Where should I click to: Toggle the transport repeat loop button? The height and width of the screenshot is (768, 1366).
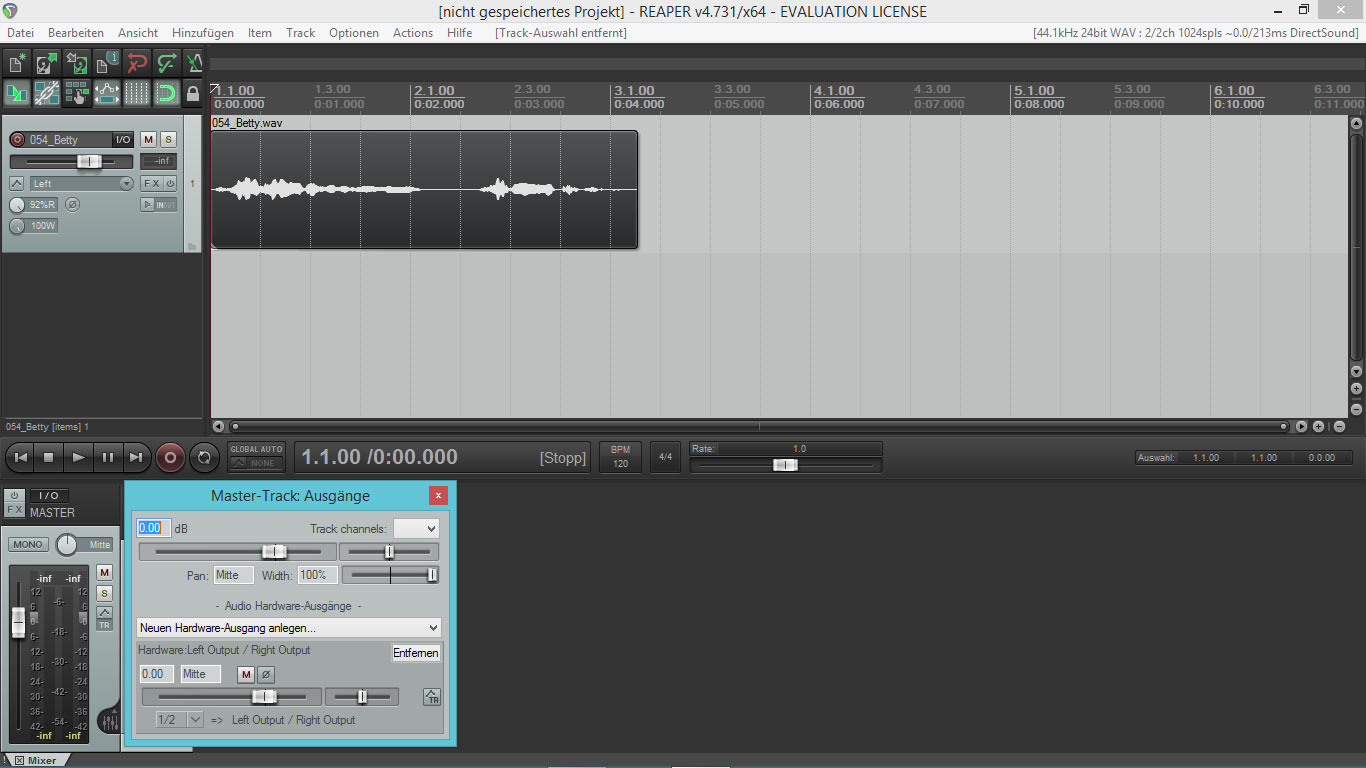point(204,457)
